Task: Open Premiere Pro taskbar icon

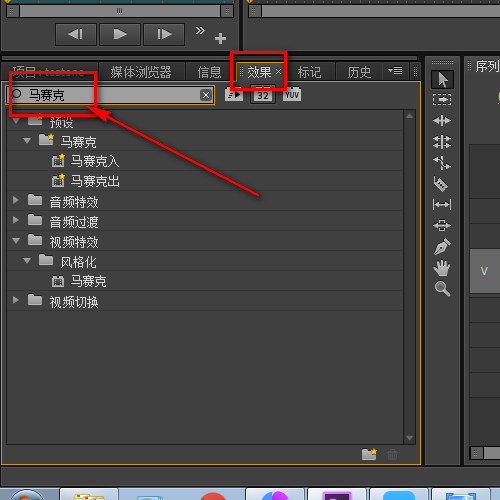Action: [x=337, y=495]
